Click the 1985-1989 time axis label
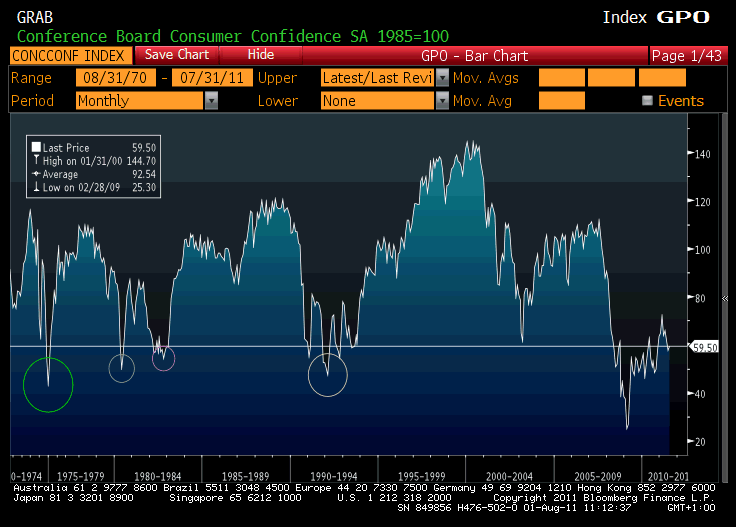Screen dimensions: 736x527 pyautogui.click(x=245, y=476)
